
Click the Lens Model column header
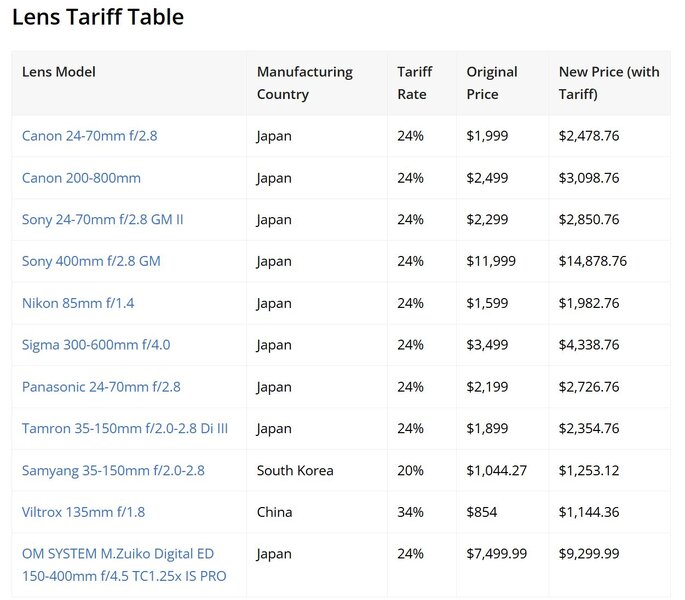pos(59,72)
